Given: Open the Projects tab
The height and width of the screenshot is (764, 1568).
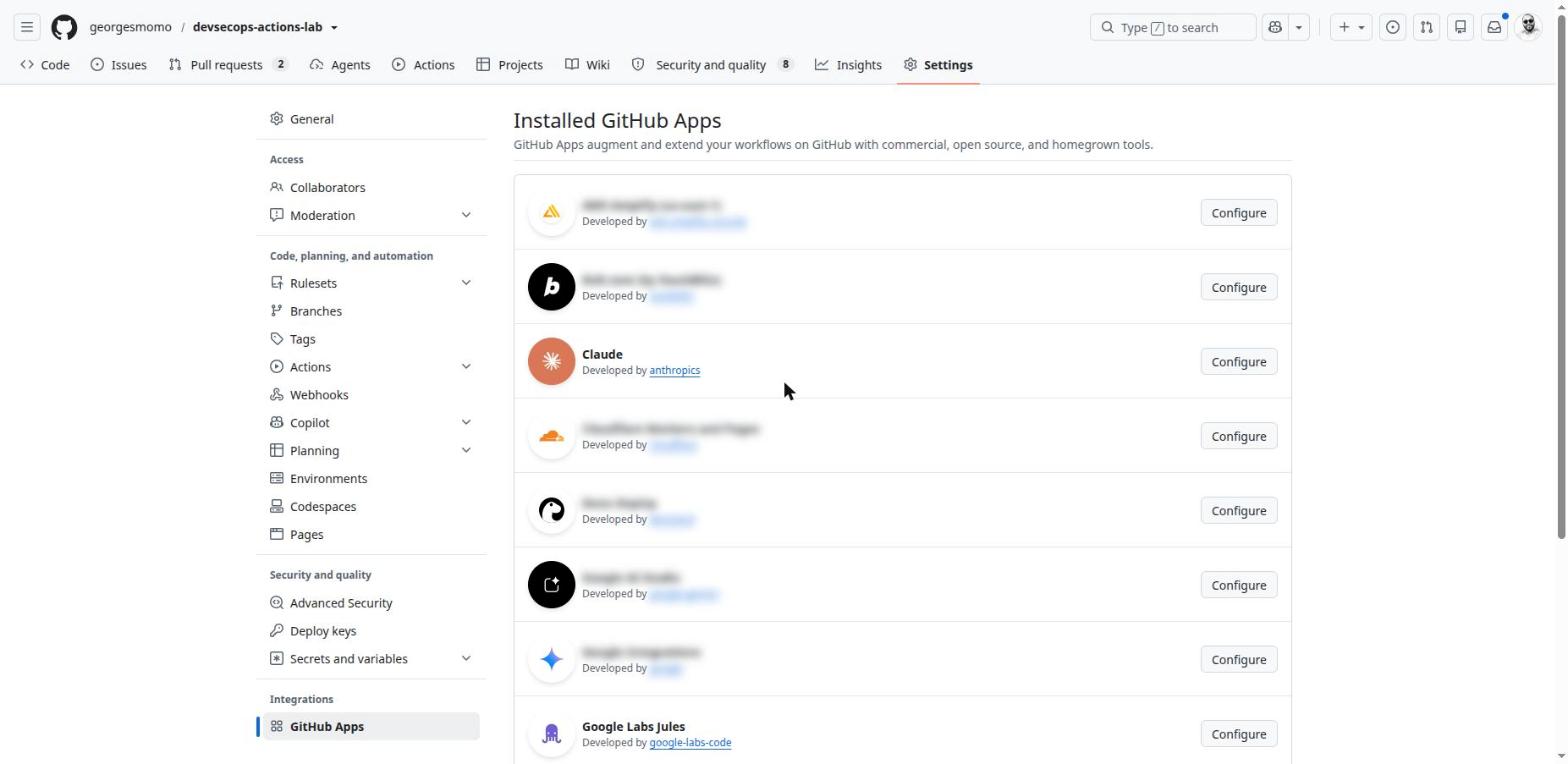Looking at the screenshot, I should [509, 65].
